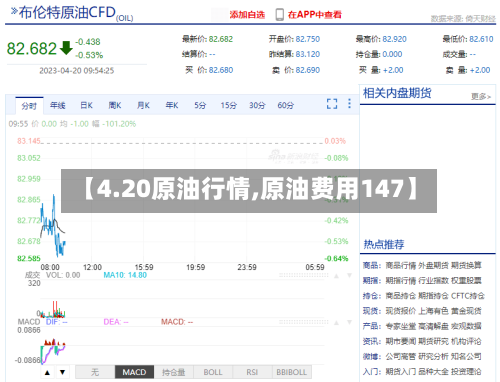Open the 外盘期货 link
This screenshot has width=500, height=382.
[433, 265]
